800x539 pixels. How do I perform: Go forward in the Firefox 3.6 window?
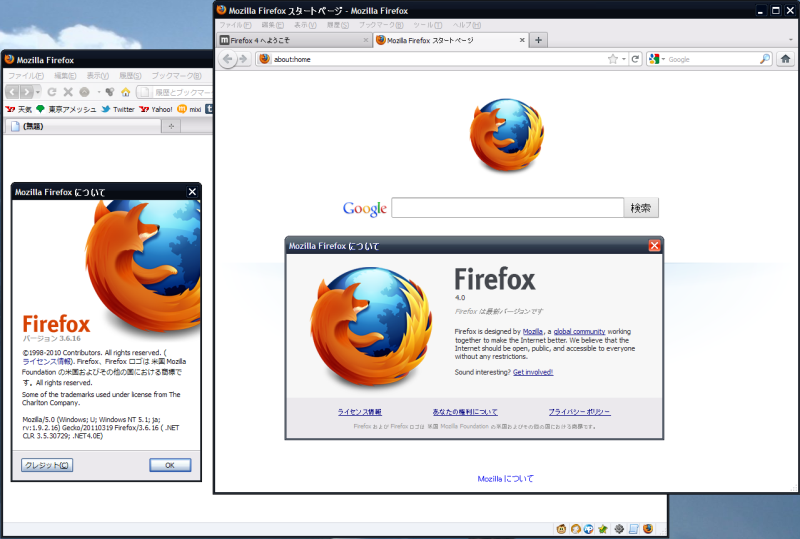click(x=26, y=92)
